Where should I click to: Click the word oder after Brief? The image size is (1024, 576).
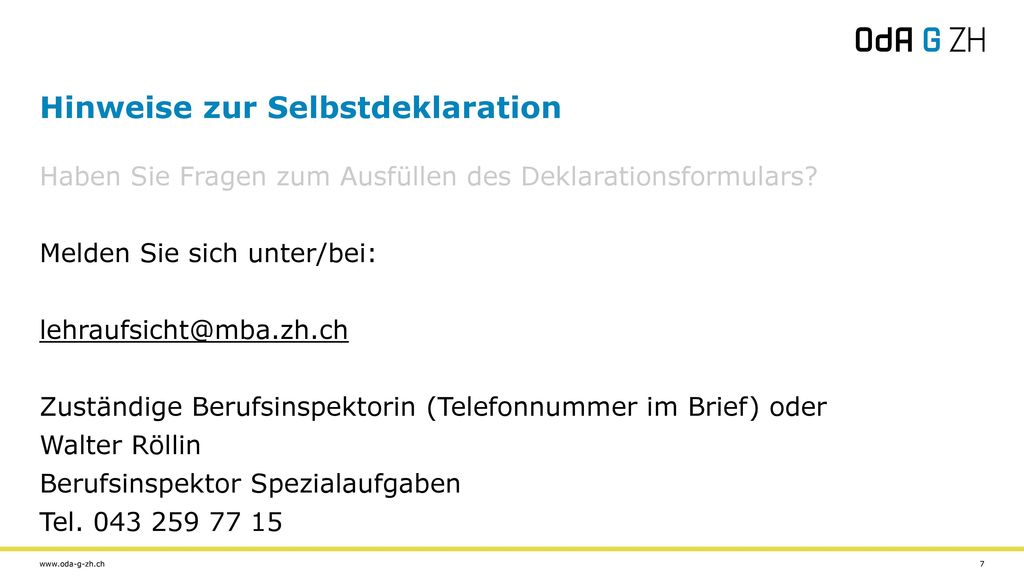coord(798,407)
